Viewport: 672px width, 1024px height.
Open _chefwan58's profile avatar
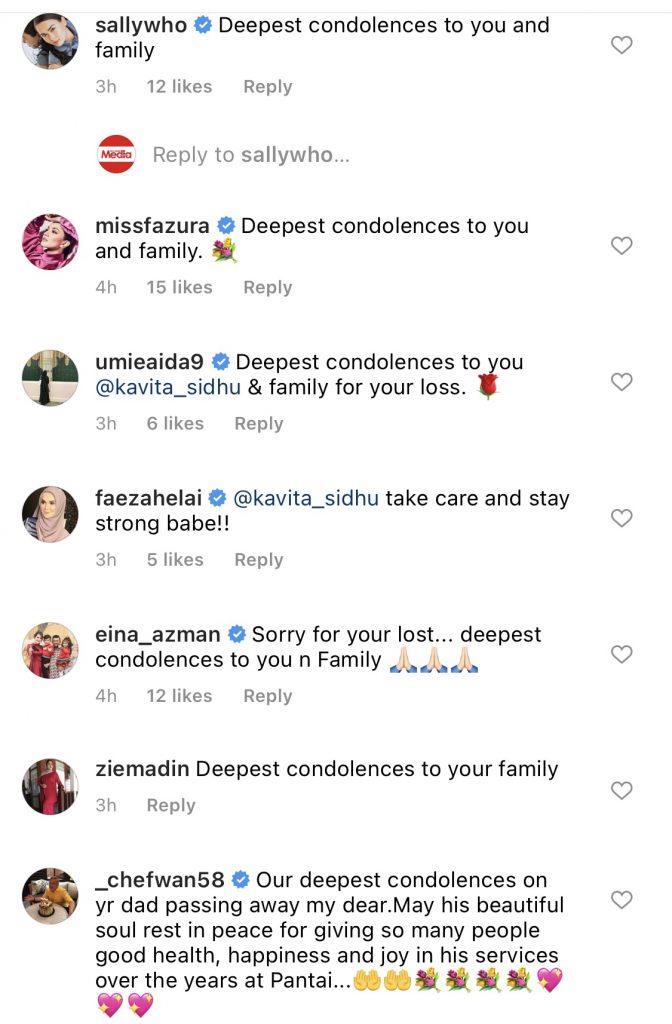click(x=50, y=896)
